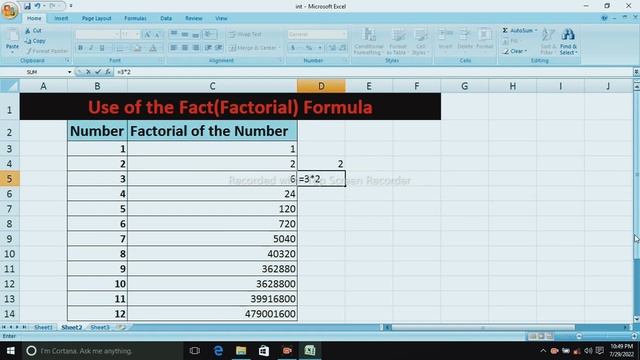Toggle Wrap Text

246,34
